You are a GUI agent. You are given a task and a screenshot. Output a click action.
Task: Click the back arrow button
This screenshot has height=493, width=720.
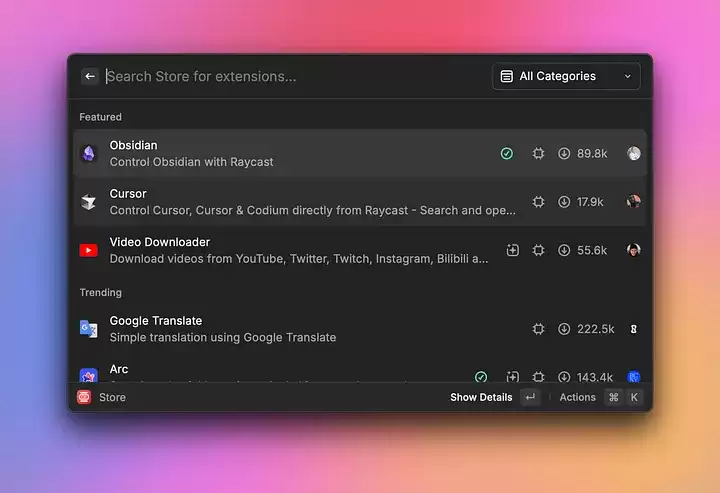pos(90,76)
